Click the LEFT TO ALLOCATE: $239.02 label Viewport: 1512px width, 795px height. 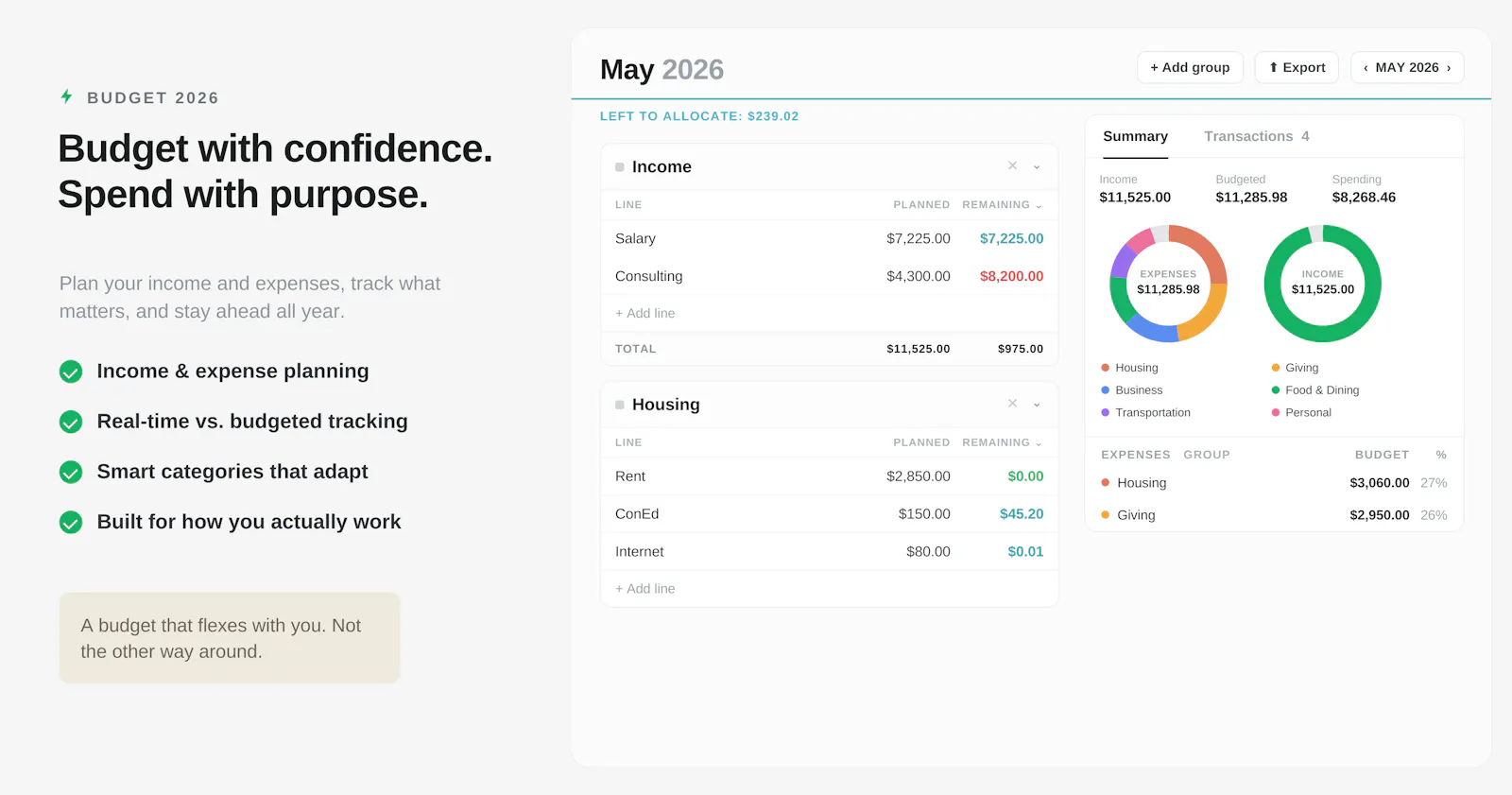click(699, 116)
